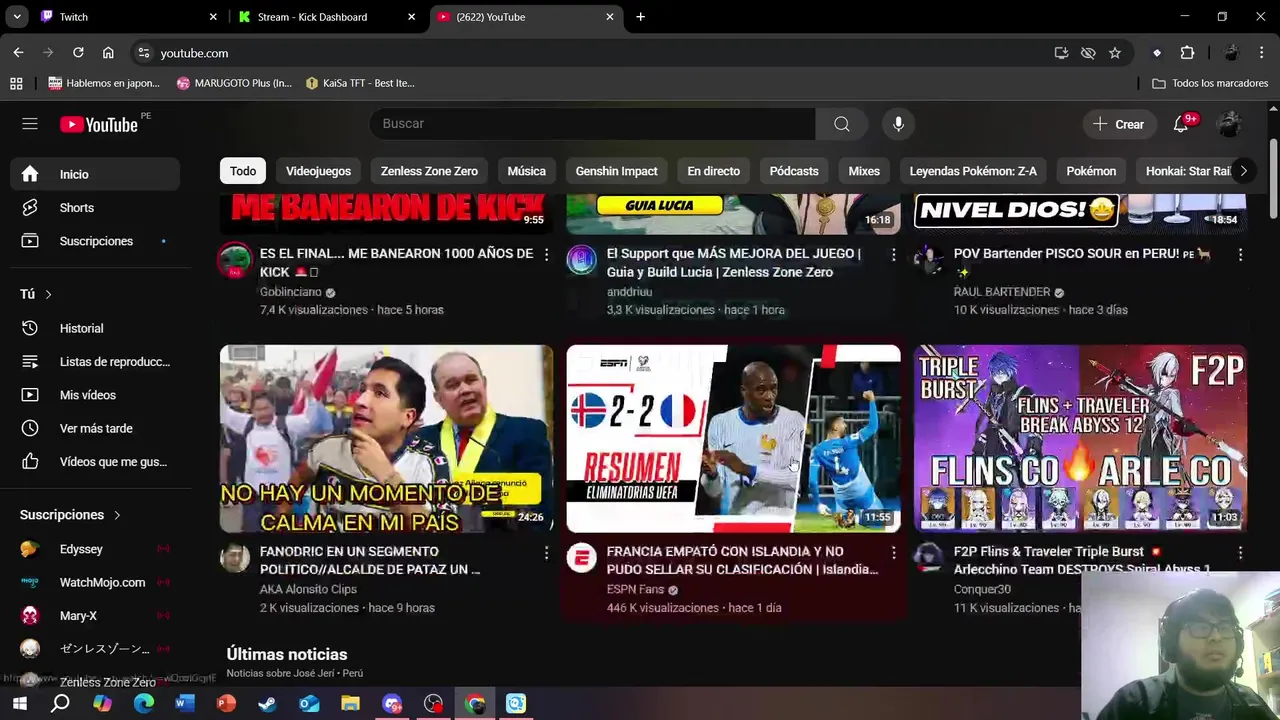Open the FANODRIC video thumbnail
Image resolution: width=1280 pixels, height=720 pixels.
click(x=386, y=438)
